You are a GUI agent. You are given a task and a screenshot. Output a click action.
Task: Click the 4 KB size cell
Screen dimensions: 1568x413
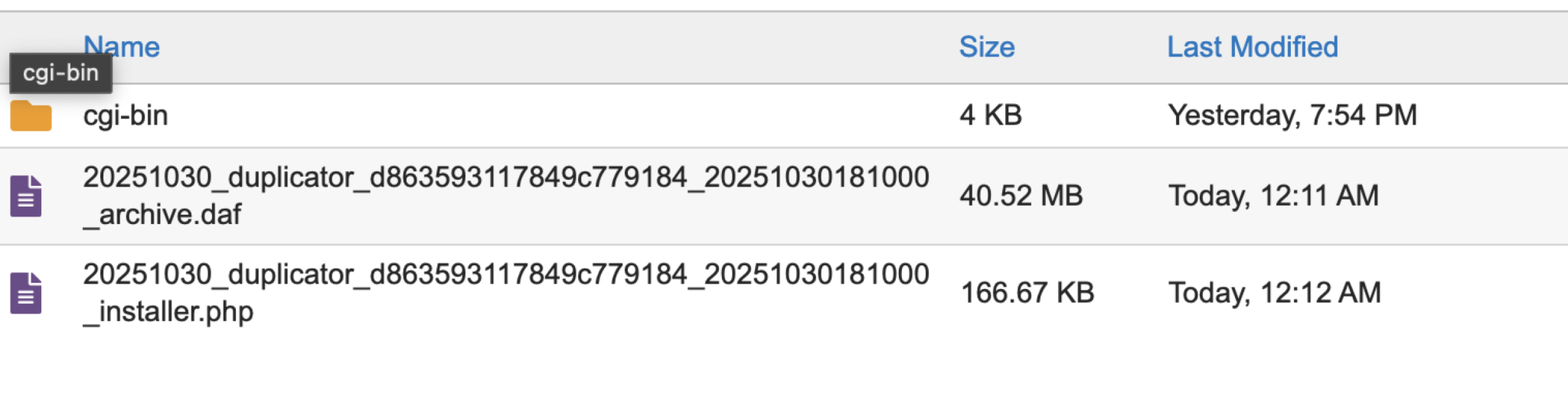(991, 116)
